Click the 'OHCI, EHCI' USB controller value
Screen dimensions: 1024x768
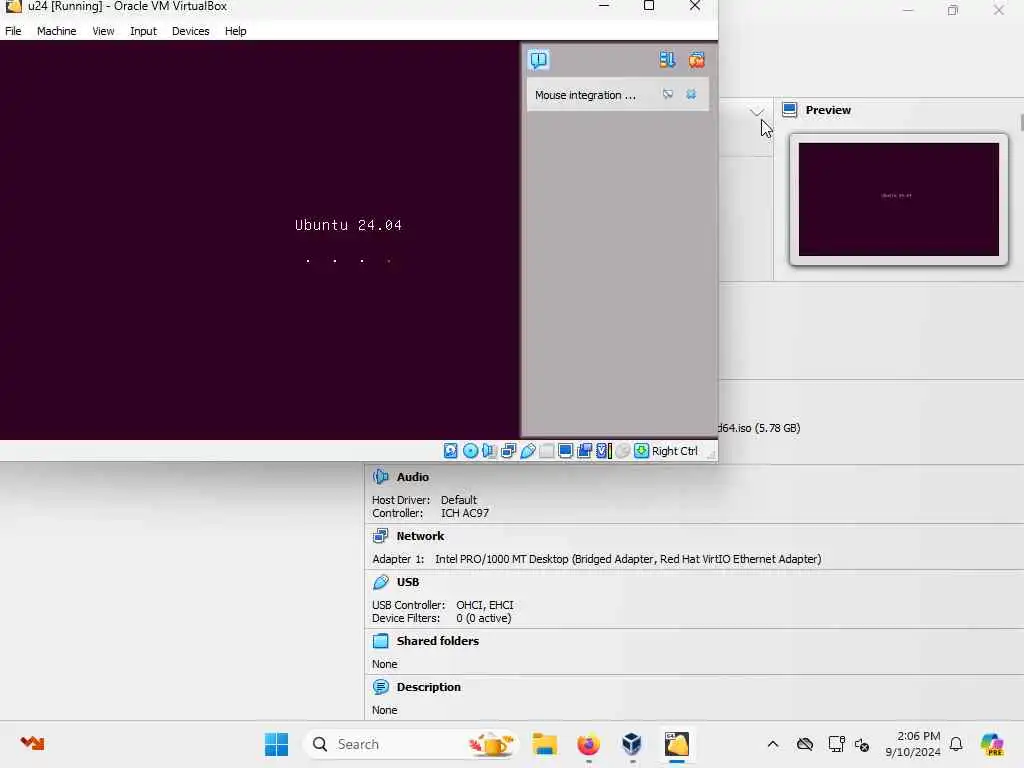485,605
